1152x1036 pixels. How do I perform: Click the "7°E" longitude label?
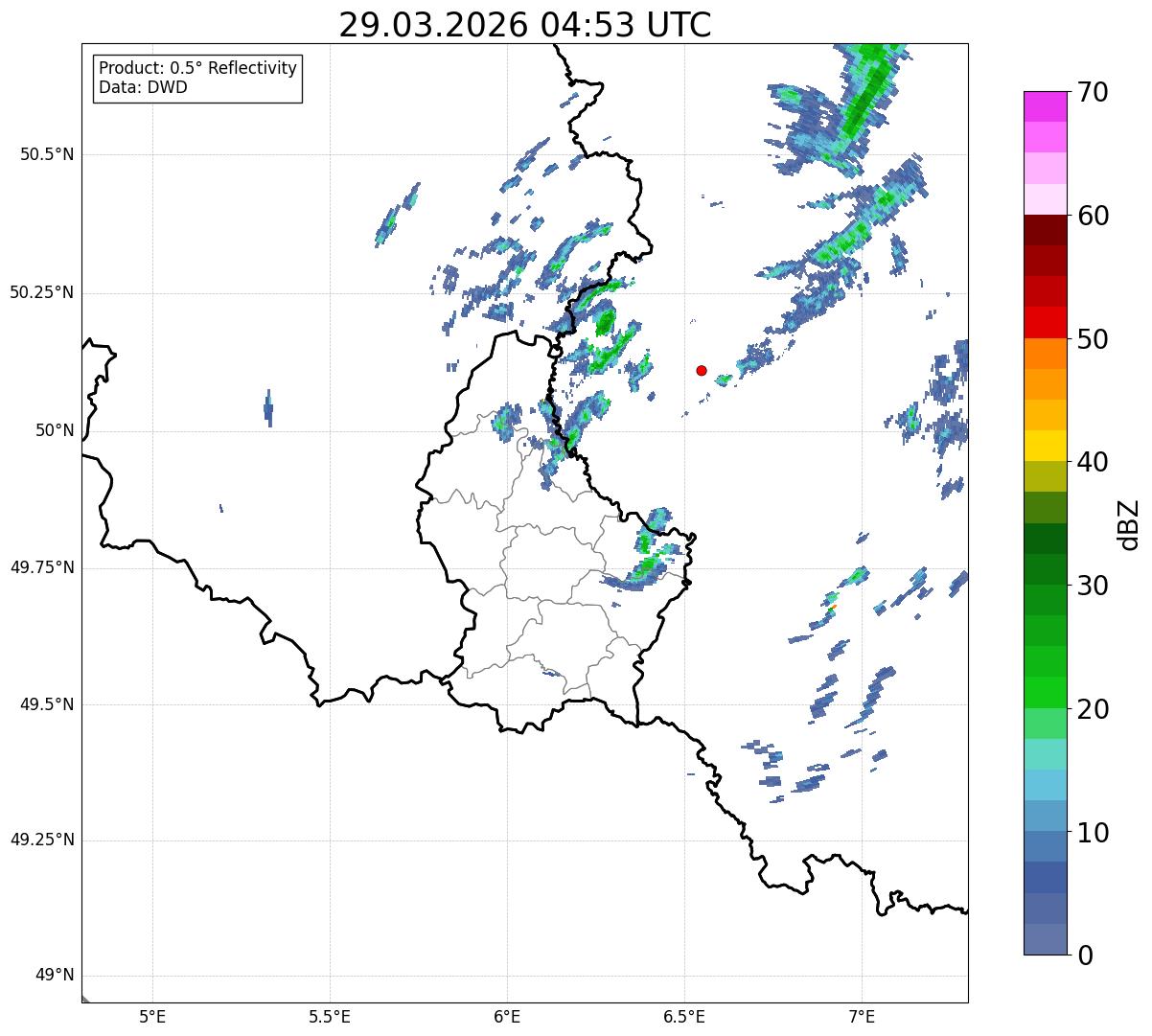click(862, 1016)
